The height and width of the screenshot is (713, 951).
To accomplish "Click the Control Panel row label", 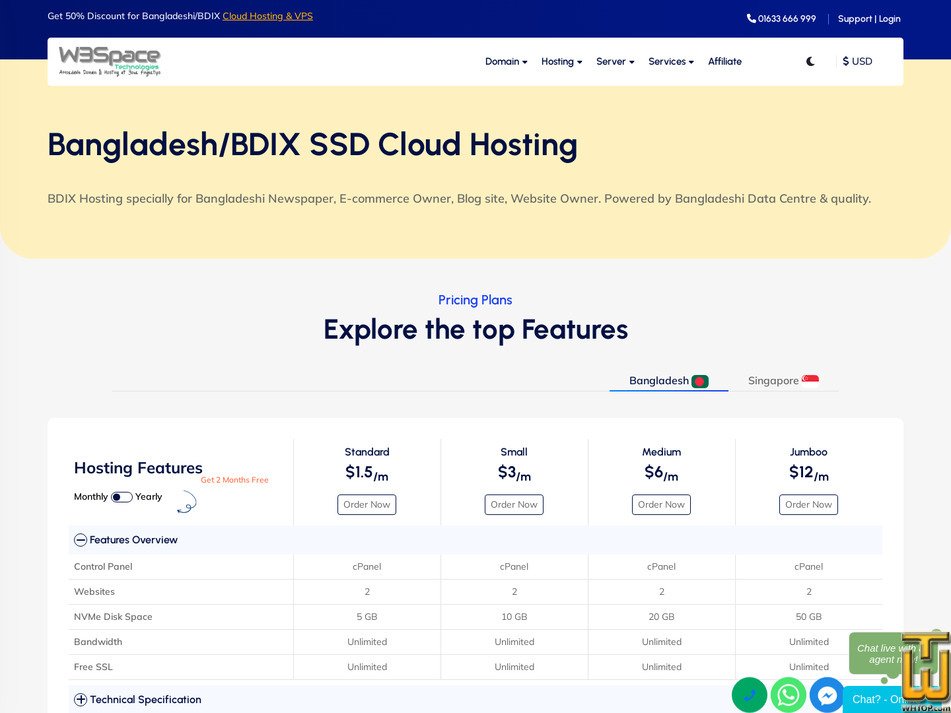I will (103, 566).
